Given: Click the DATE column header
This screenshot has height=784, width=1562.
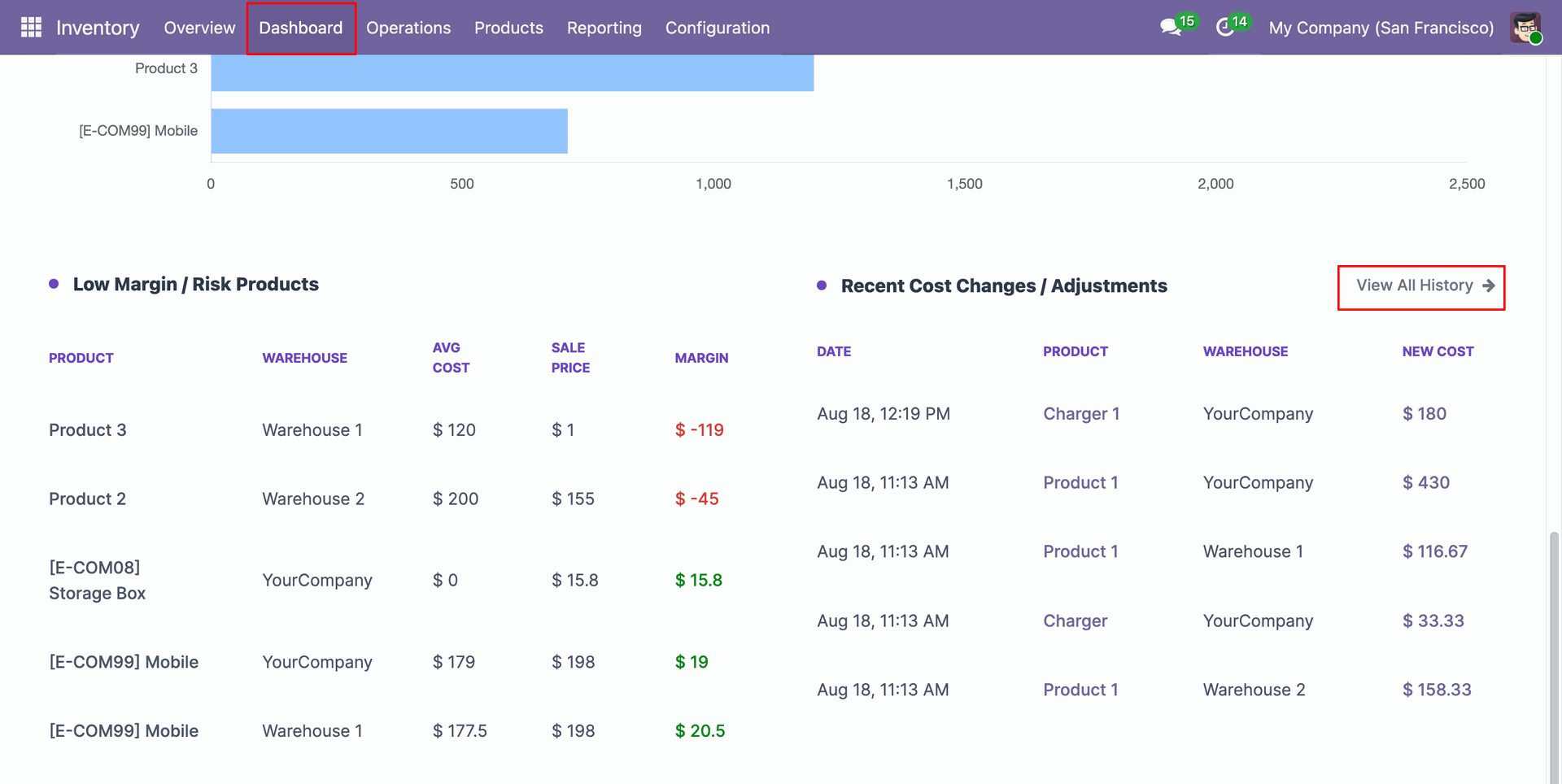Looking at the screenshot, I should coord(834,351).
